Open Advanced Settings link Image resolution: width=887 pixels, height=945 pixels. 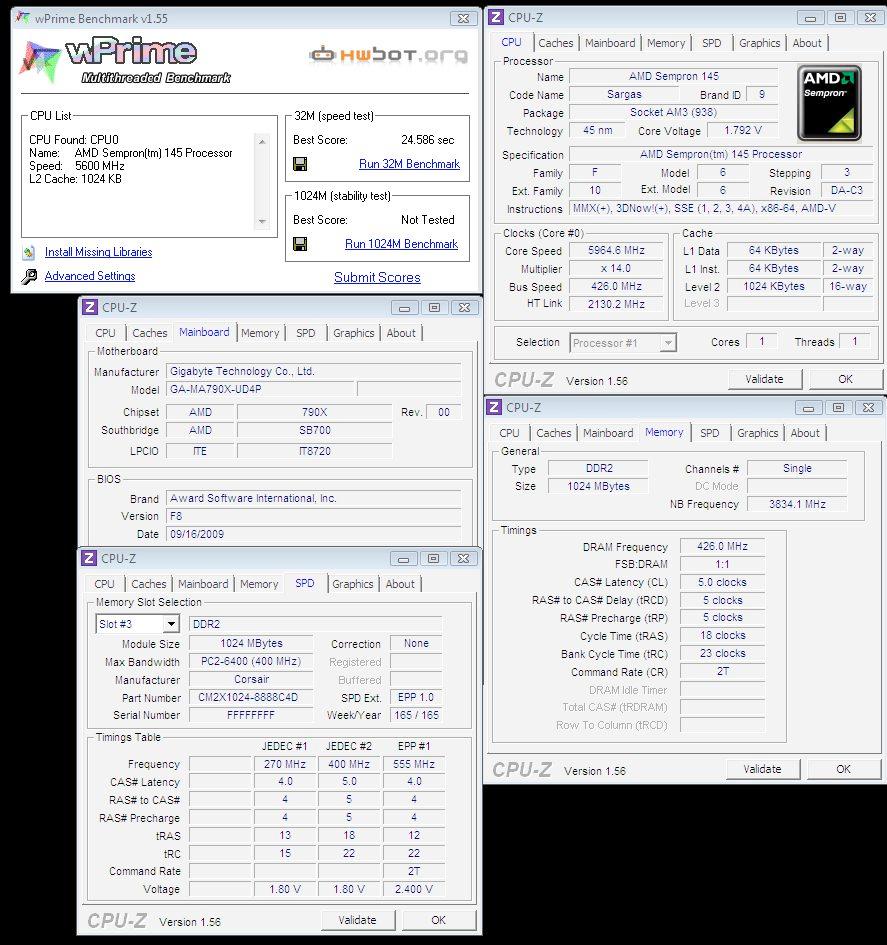pyautogui.click(x=90, y=276)
